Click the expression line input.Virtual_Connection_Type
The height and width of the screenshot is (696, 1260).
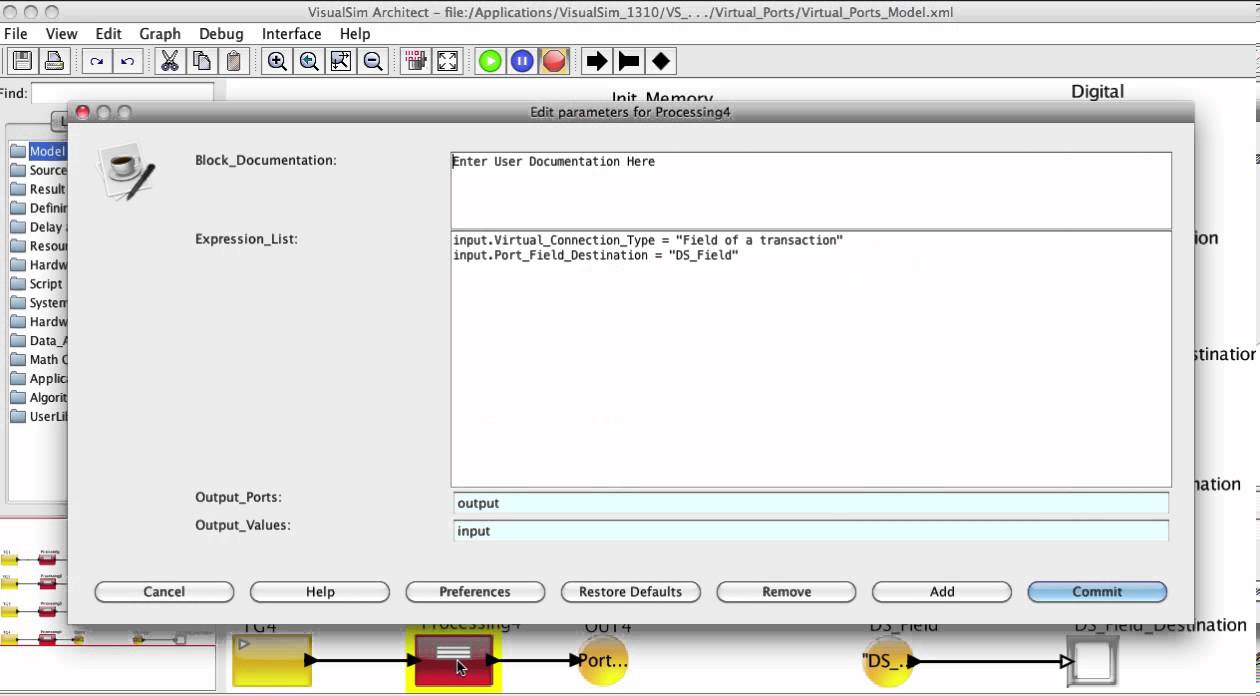tap(648, 241)
